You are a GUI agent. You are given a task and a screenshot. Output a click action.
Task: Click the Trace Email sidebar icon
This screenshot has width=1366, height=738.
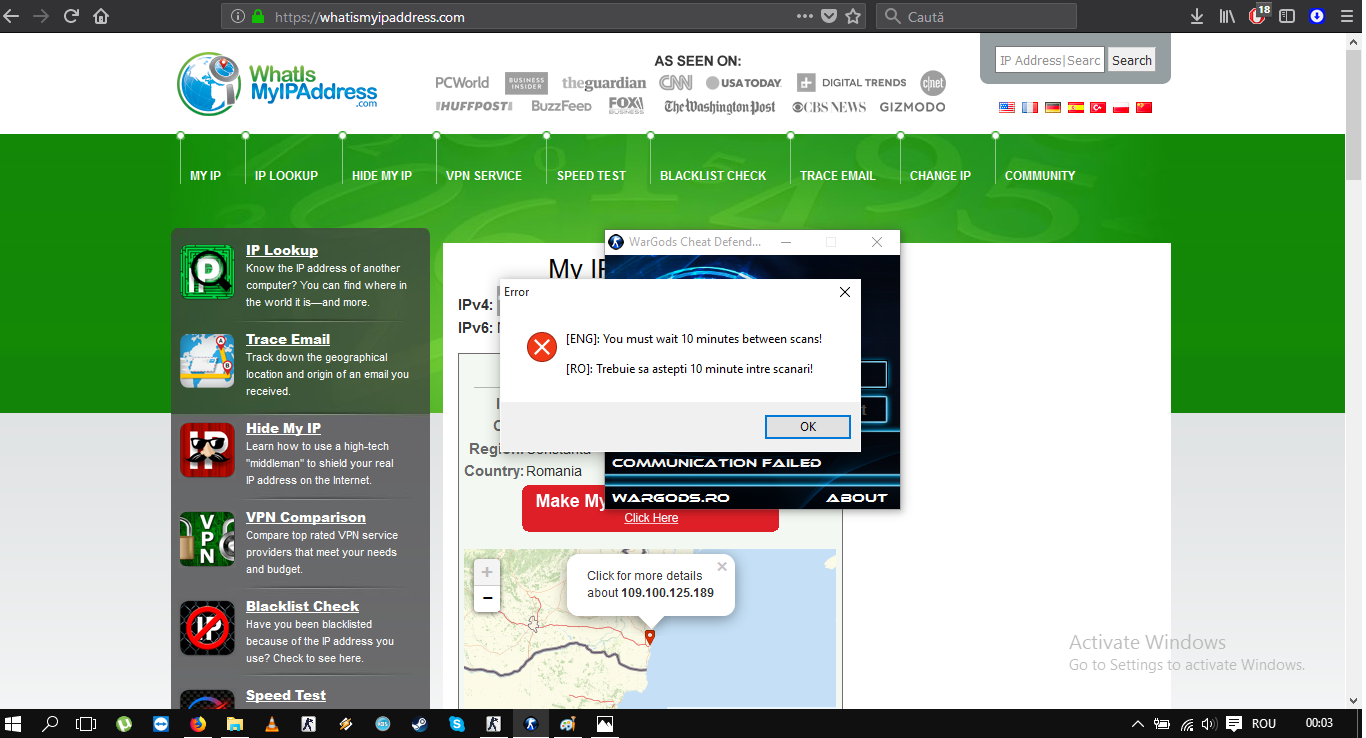(207, 361)
